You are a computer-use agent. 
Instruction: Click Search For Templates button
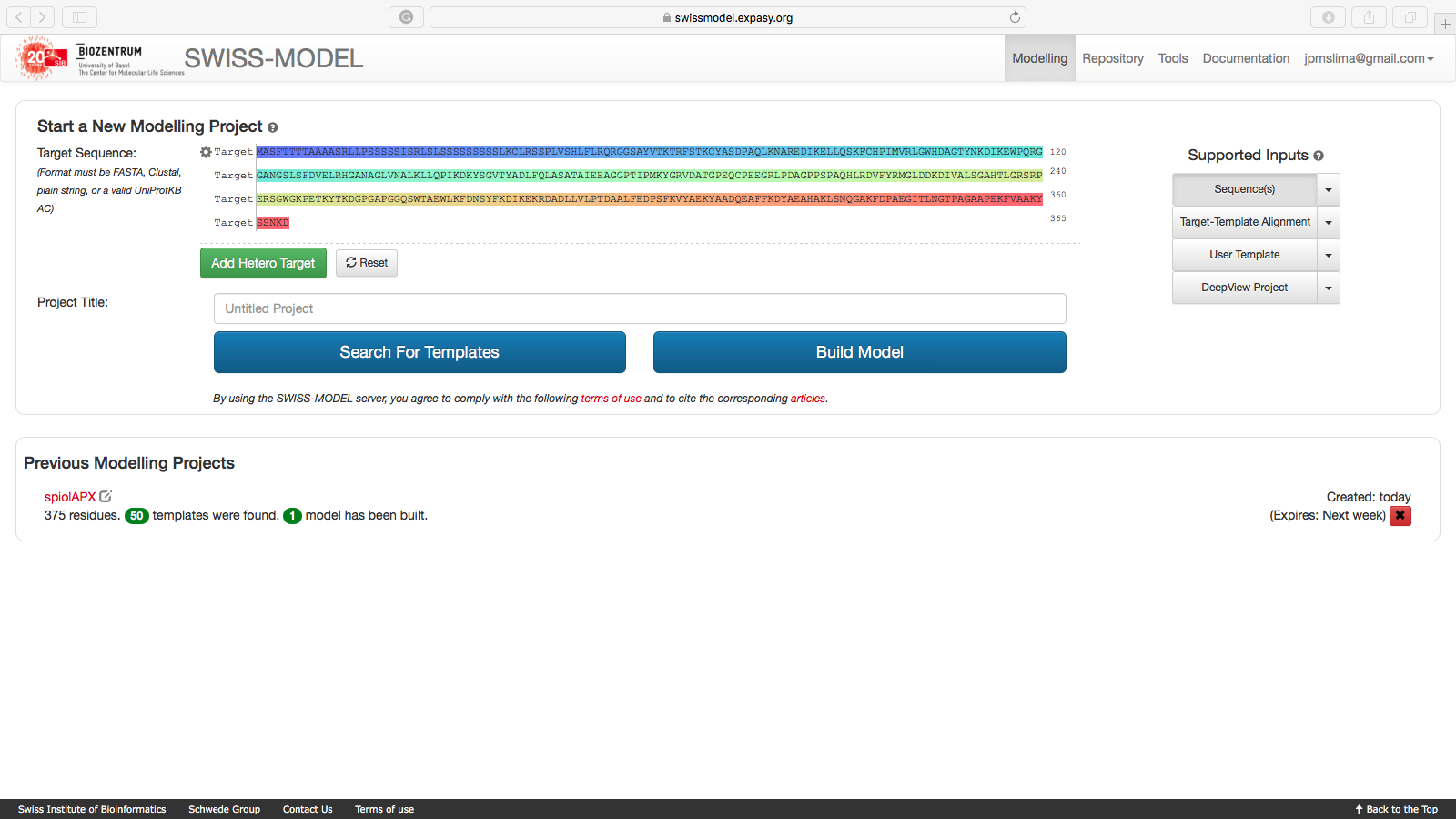tap(420, 352)
